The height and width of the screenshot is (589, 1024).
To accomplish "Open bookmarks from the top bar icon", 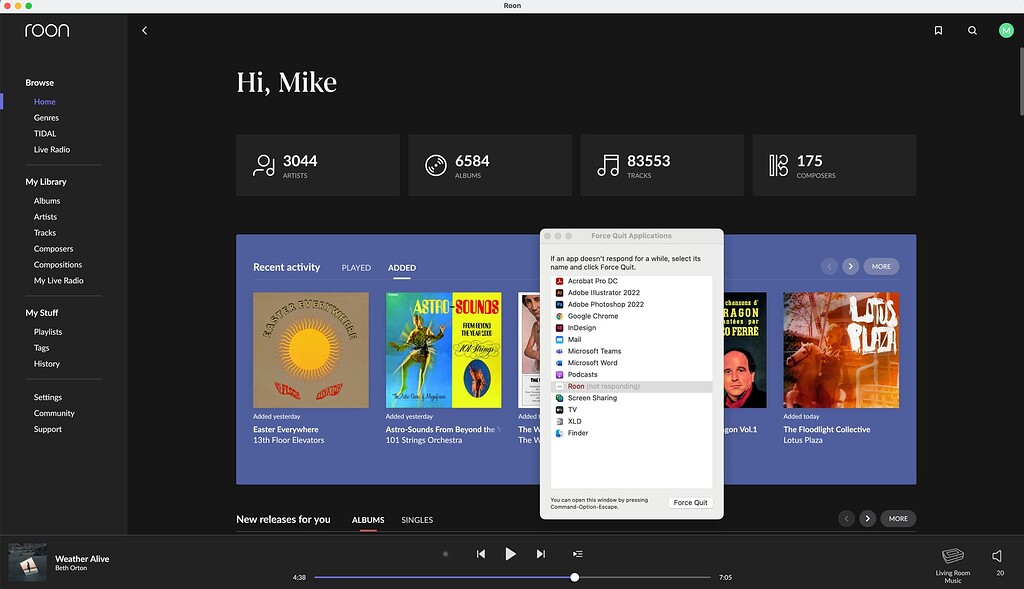I will (x=938, y=31).
